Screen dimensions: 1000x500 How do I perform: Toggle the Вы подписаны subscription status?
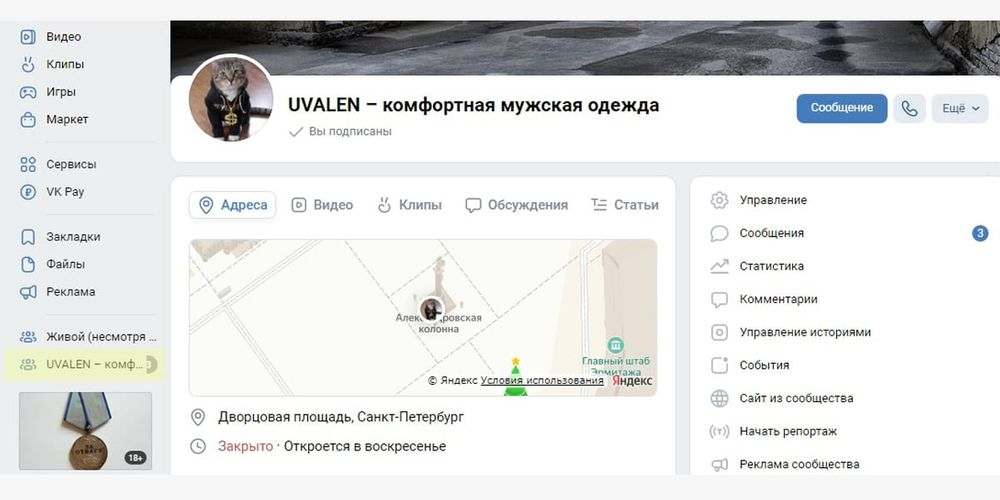click(x=340, y=131)
